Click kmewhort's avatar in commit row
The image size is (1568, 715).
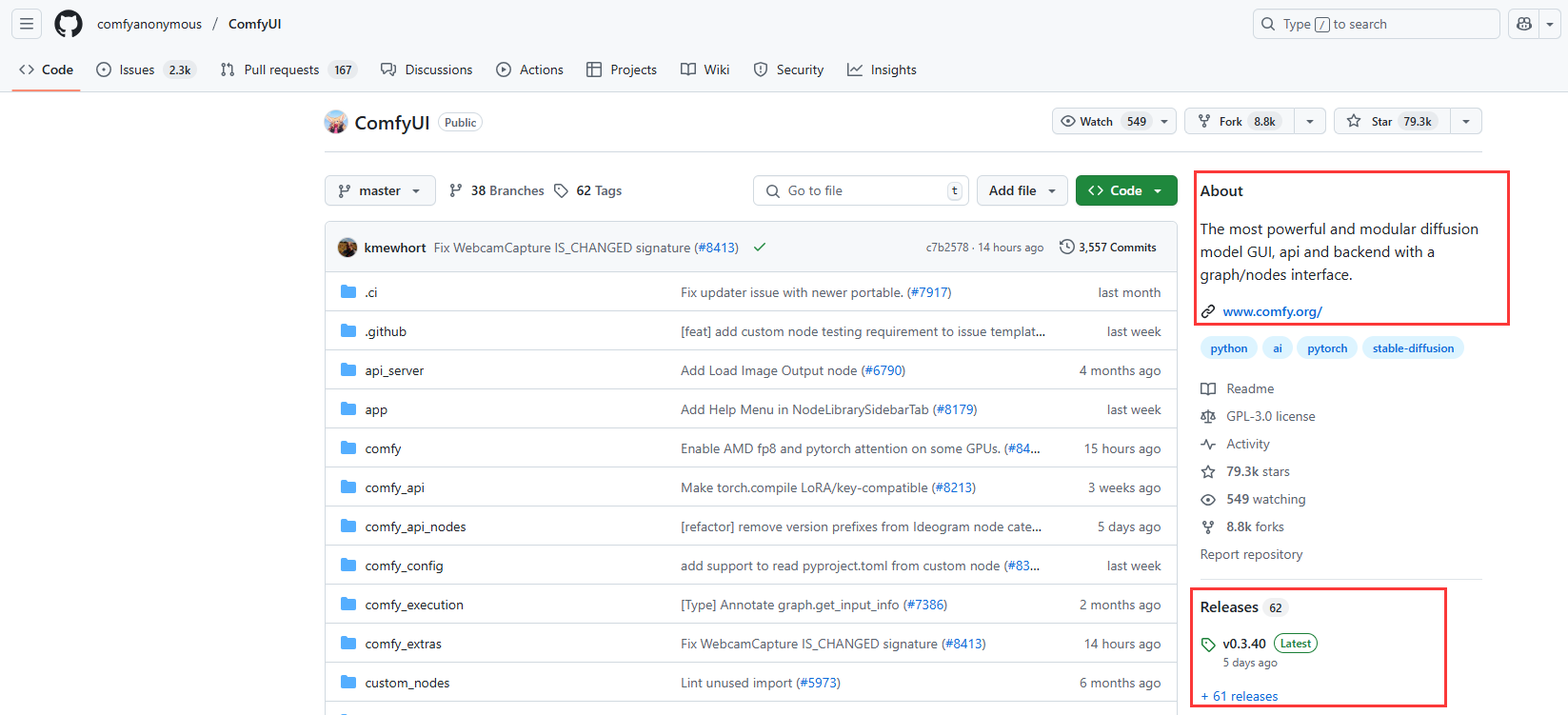point(347,248)
